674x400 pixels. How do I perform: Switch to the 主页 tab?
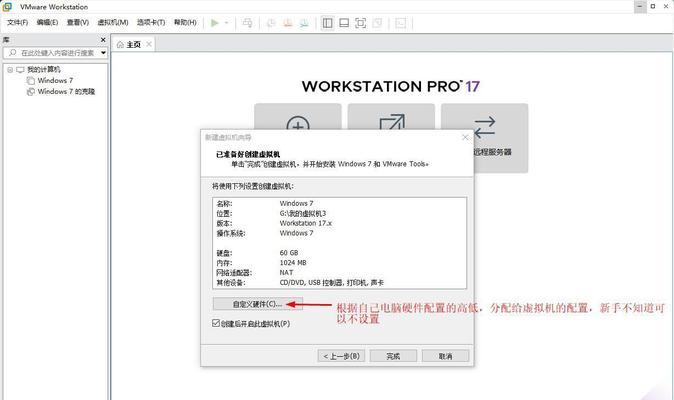click(133, 44)
